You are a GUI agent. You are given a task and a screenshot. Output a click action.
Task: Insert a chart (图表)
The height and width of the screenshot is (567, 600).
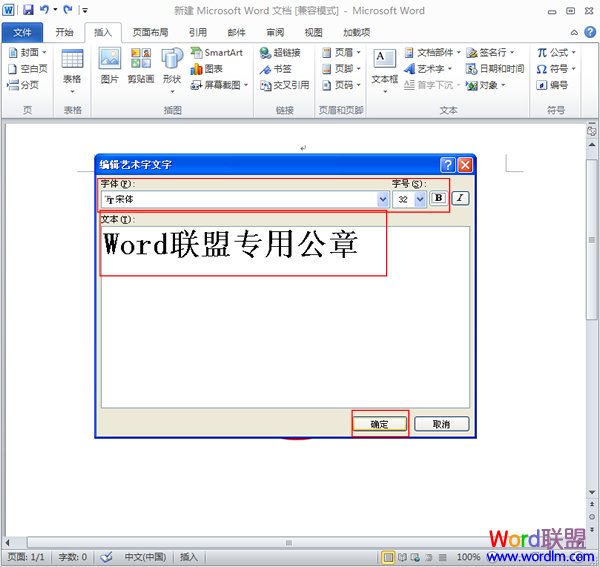tap(207, 69)
